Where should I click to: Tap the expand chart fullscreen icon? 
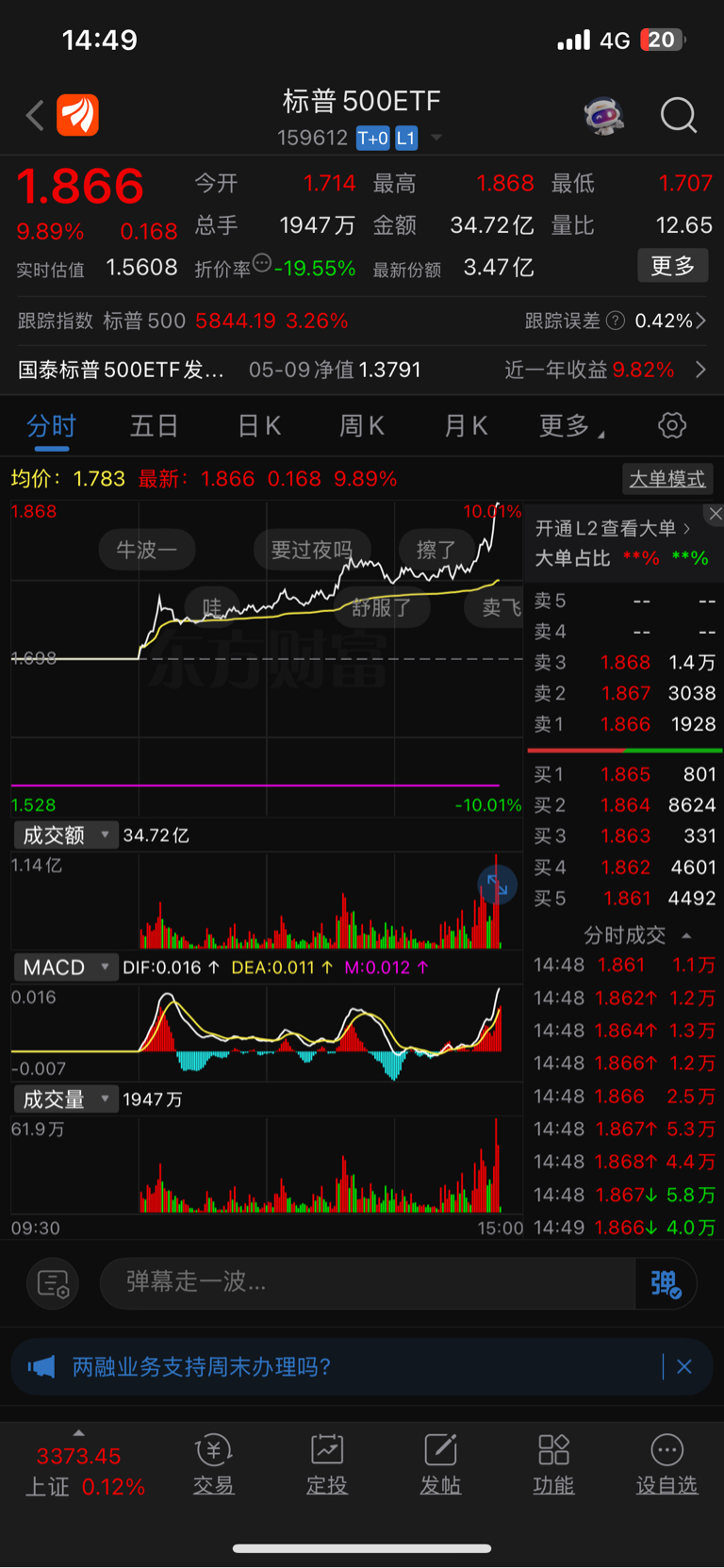click(x=497, y=885)
